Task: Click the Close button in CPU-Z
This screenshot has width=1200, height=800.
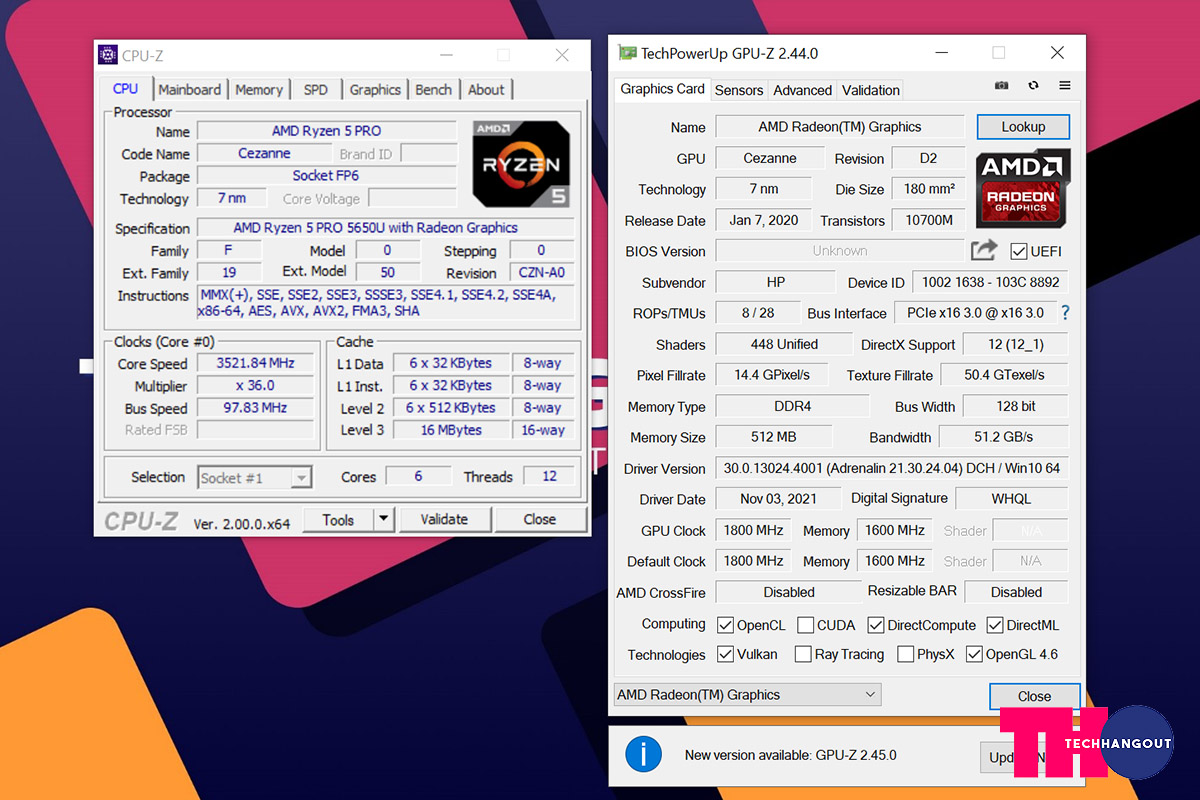Action: click(x=539, y=519)
